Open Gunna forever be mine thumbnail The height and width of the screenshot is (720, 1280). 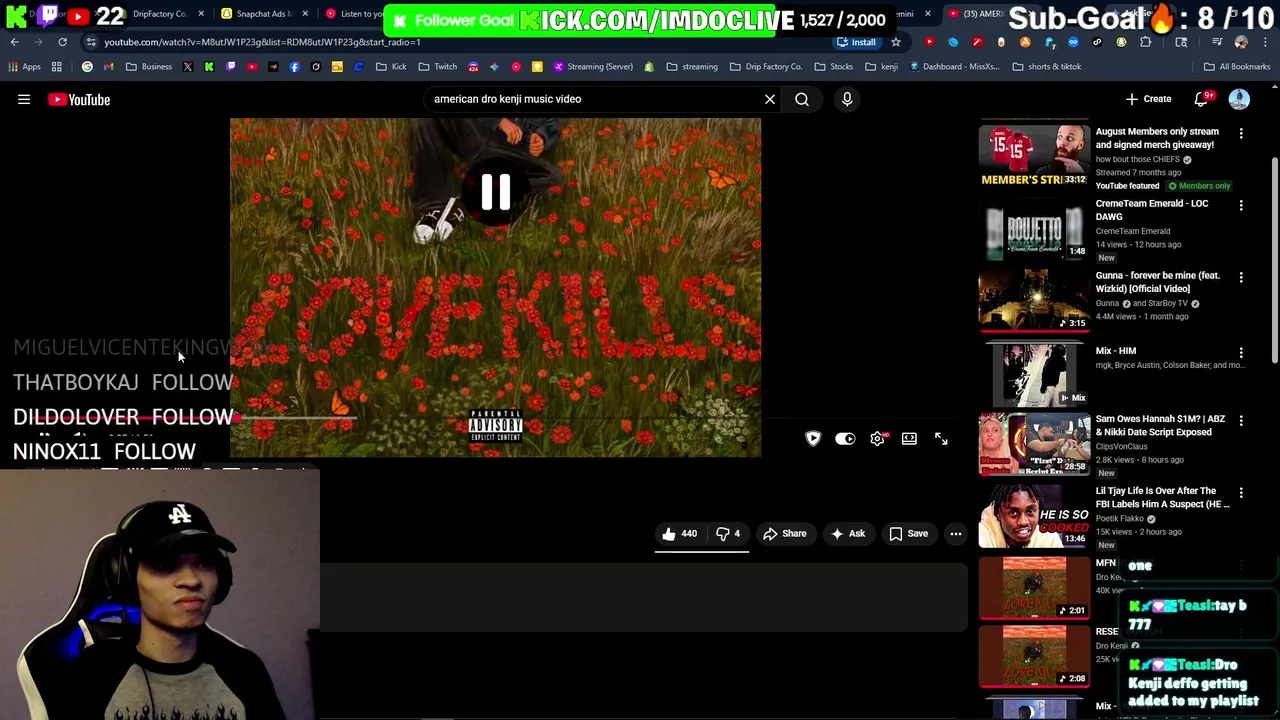(1034, 299)
